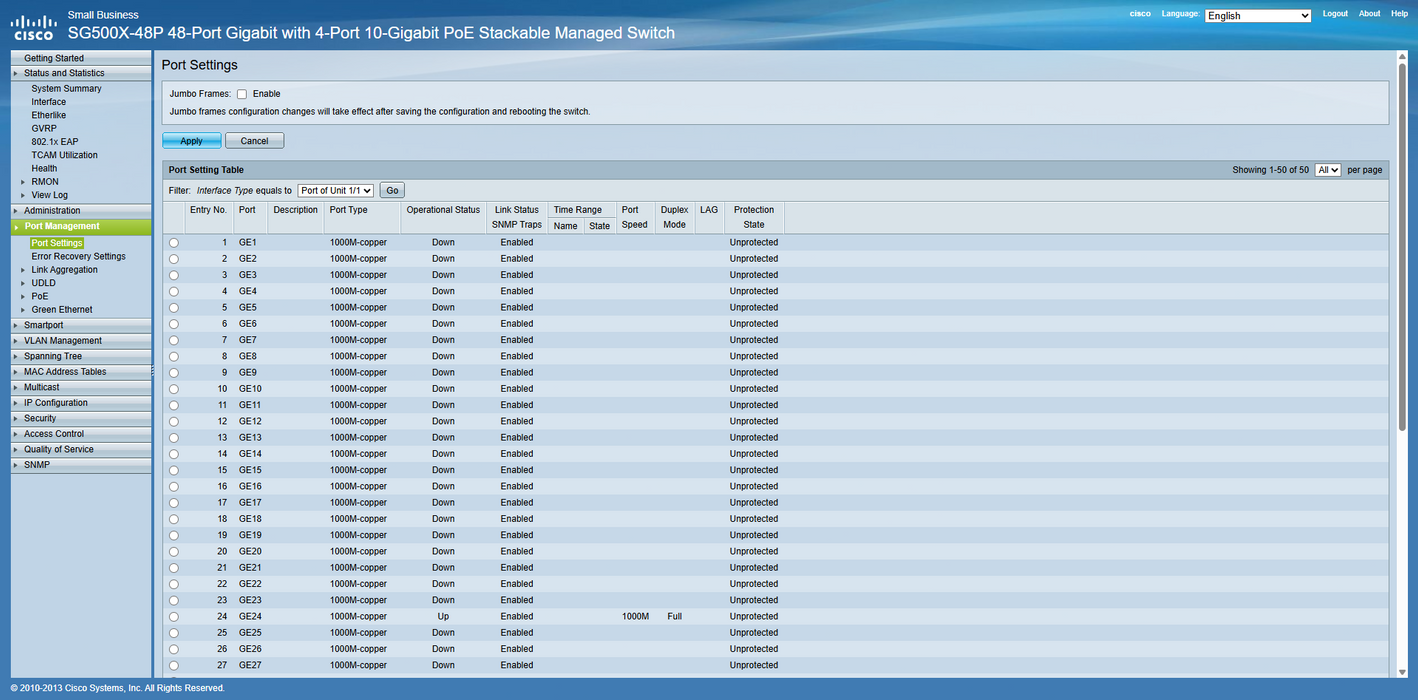Open the Language dropdown

1257,15
